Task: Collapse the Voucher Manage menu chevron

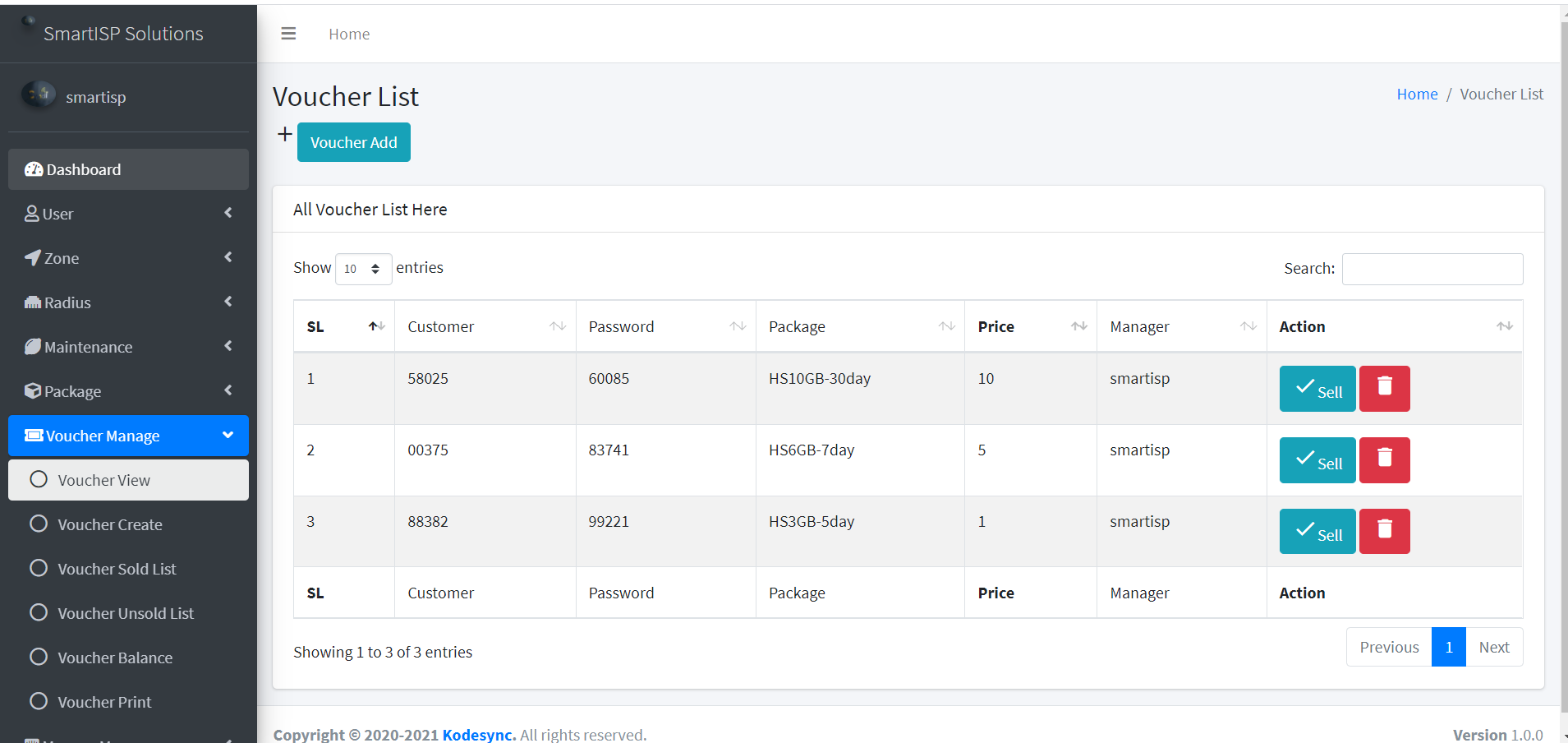Action: point(228,436)
